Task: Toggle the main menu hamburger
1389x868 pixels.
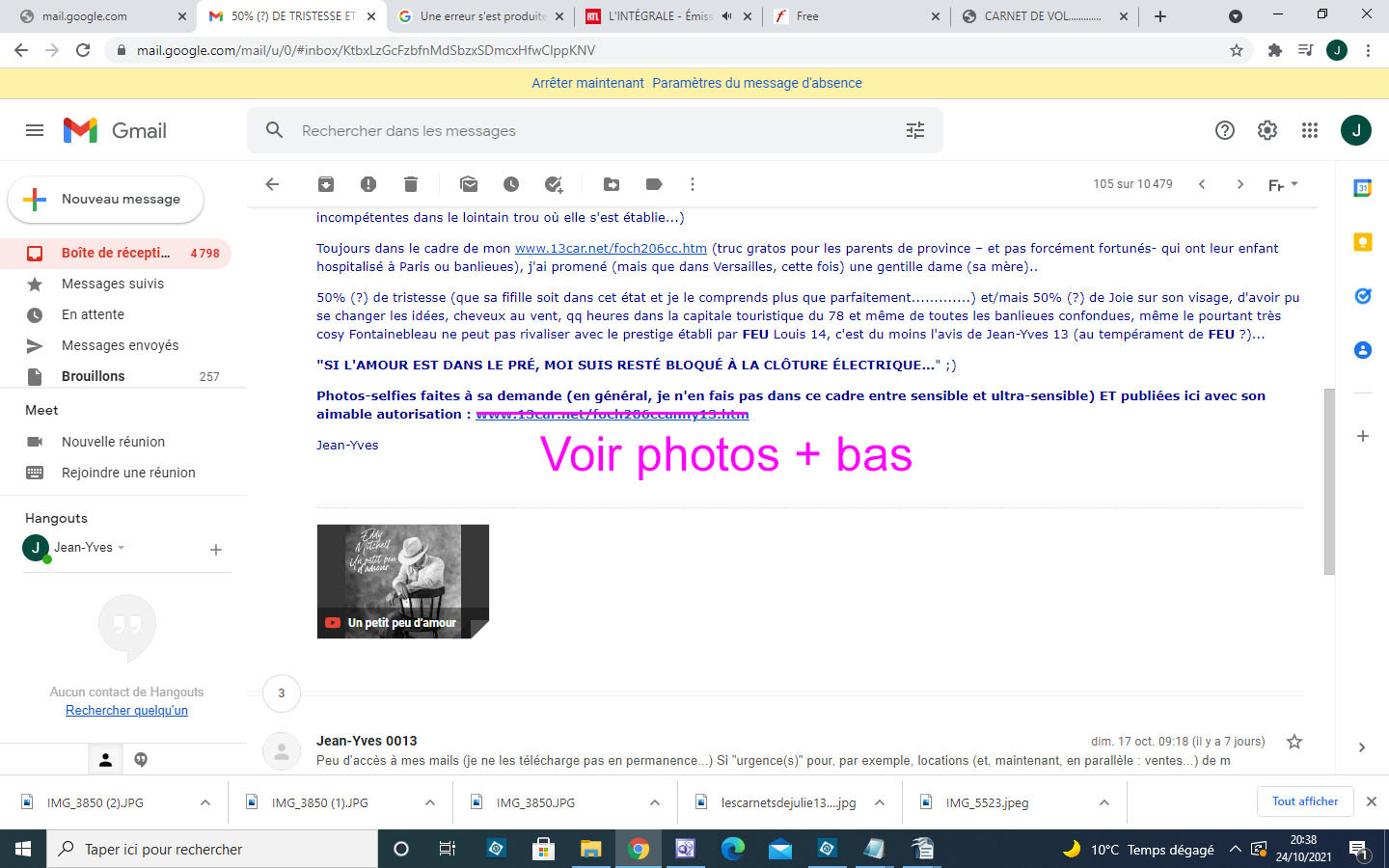Action: (35, 130)
